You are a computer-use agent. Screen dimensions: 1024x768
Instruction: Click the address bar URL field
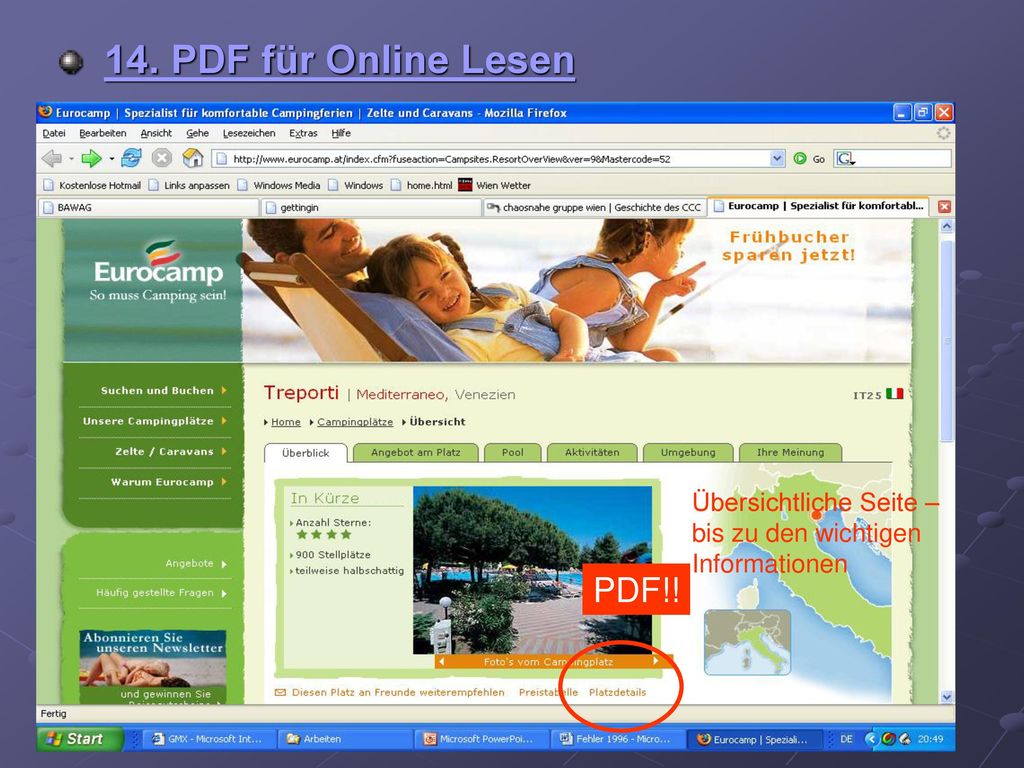(x=493, y=159)
